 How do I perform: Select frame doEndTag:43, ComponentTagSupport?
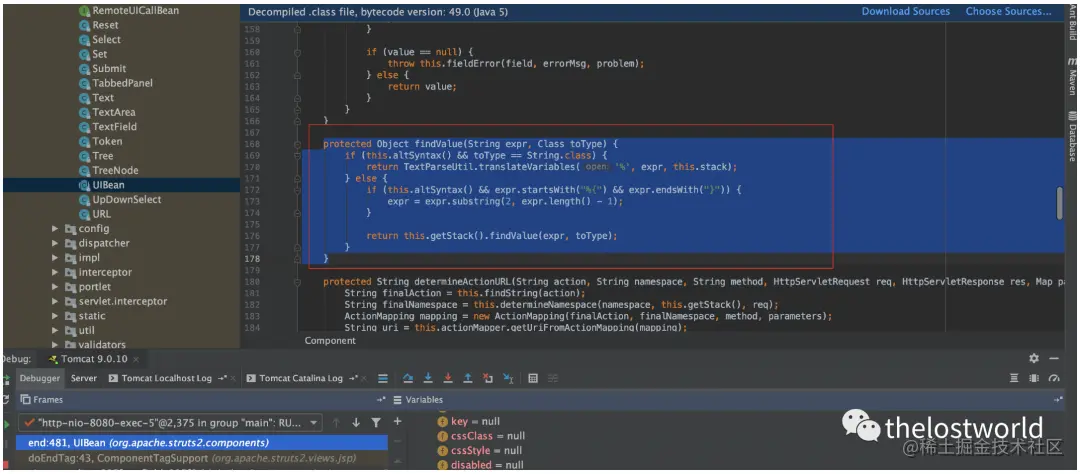pos(202,458)
